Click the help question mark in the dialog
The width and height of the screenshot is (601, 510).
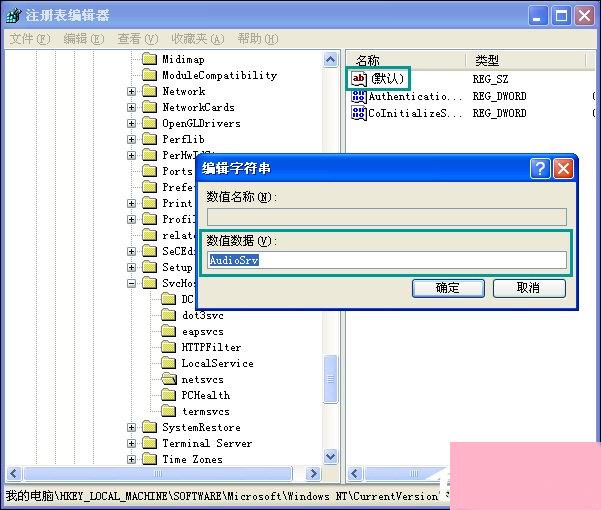pos(540,168)
